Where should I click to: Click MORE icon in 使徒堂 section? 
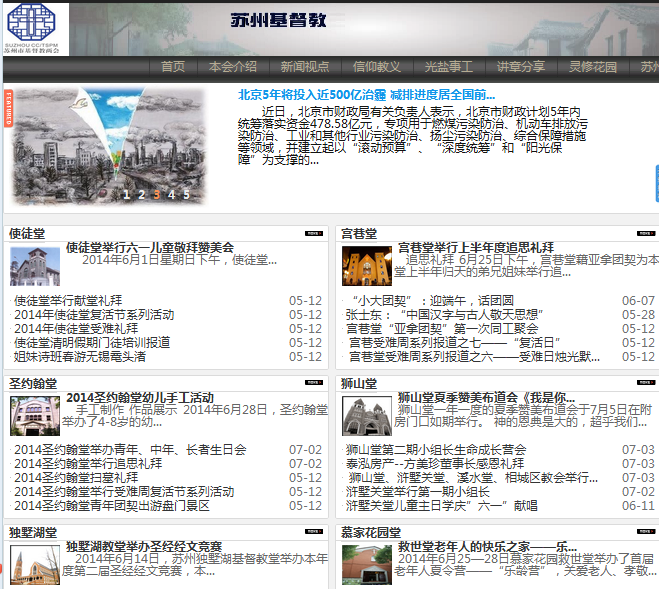coord(314,233)
